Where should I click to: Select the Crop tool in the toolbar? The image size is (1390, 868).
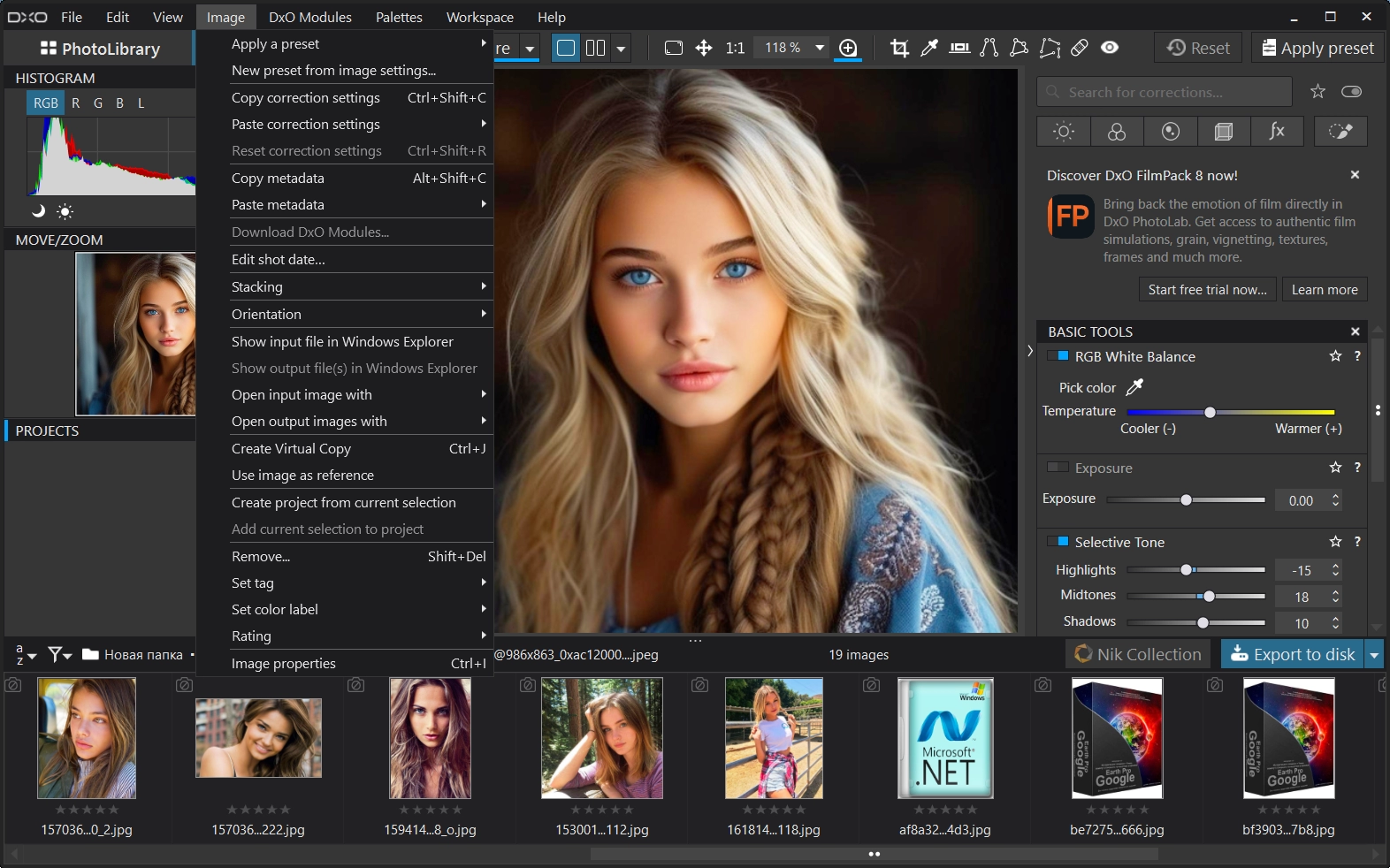899,48
